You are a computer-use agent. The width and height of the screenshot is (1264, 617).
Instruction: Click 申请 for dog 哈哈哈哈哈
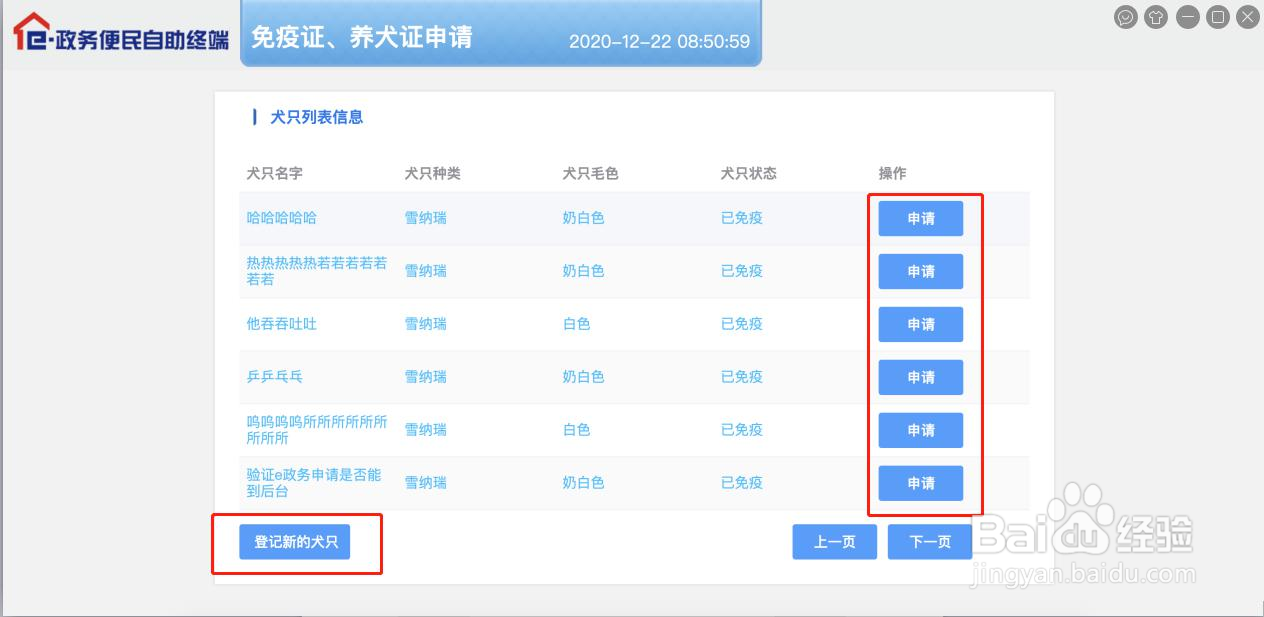[x=921, y=218]
